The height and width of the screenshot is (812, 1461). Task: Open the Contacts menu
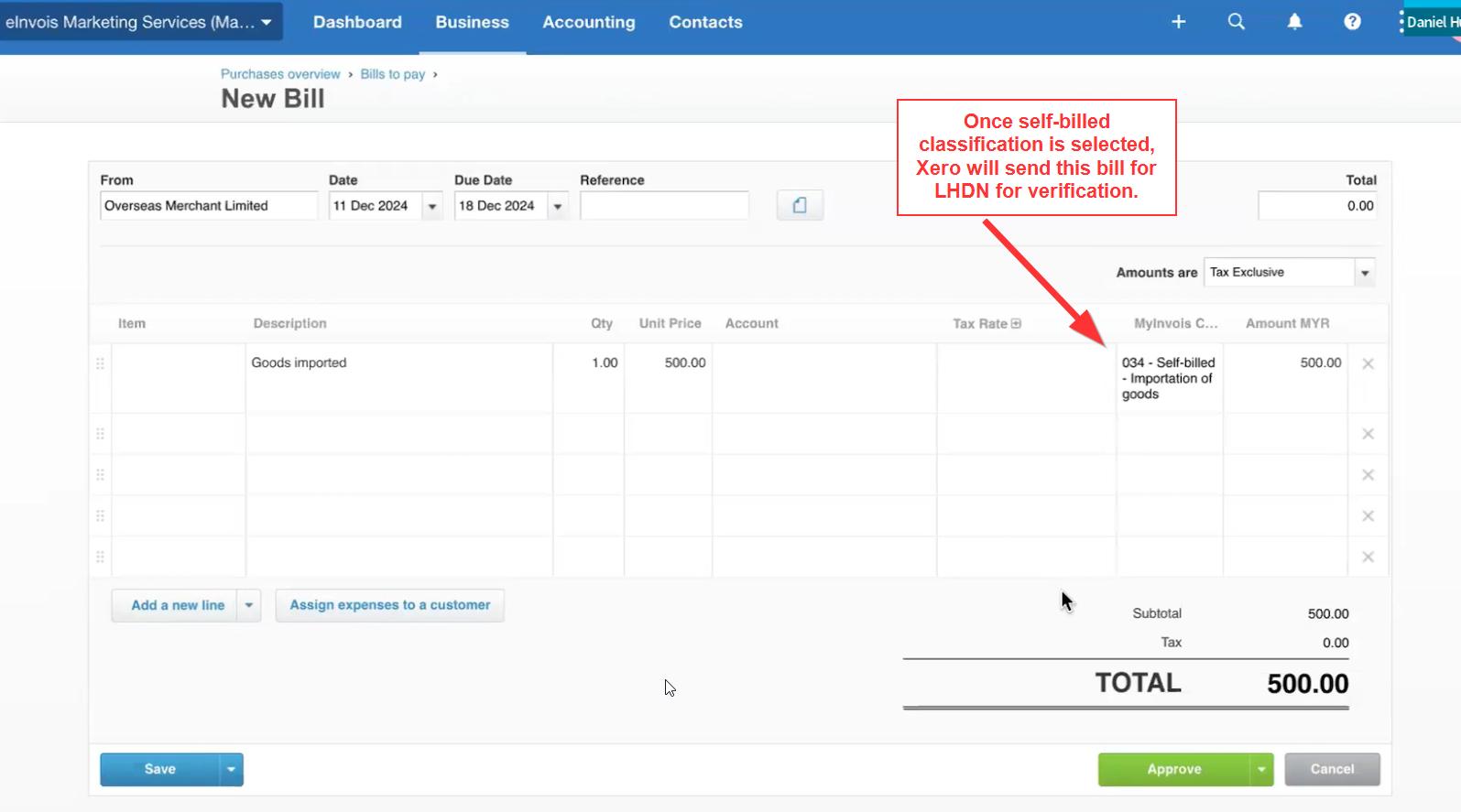click(705, 22)
